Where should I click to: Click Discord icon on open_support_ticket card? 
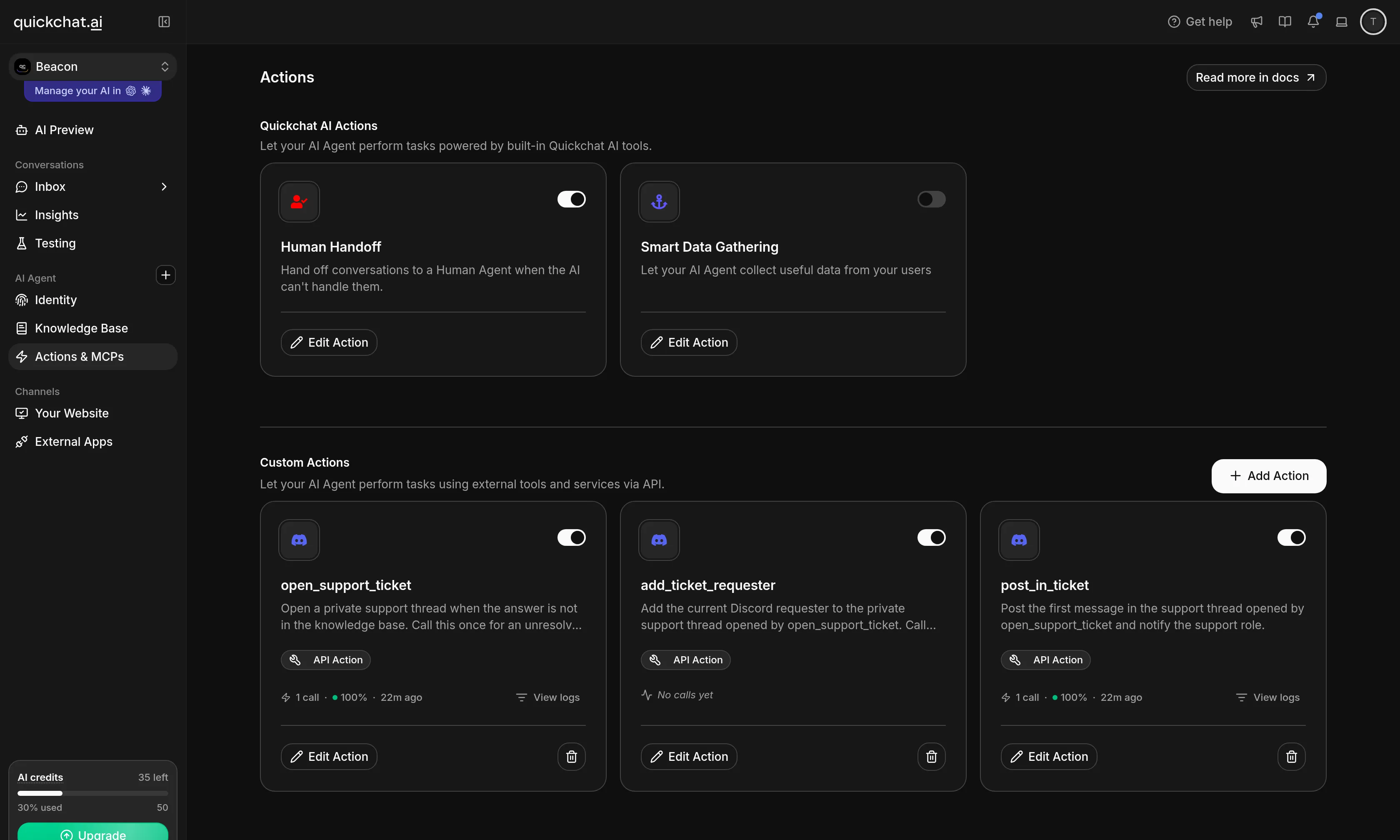click(299, 540)
